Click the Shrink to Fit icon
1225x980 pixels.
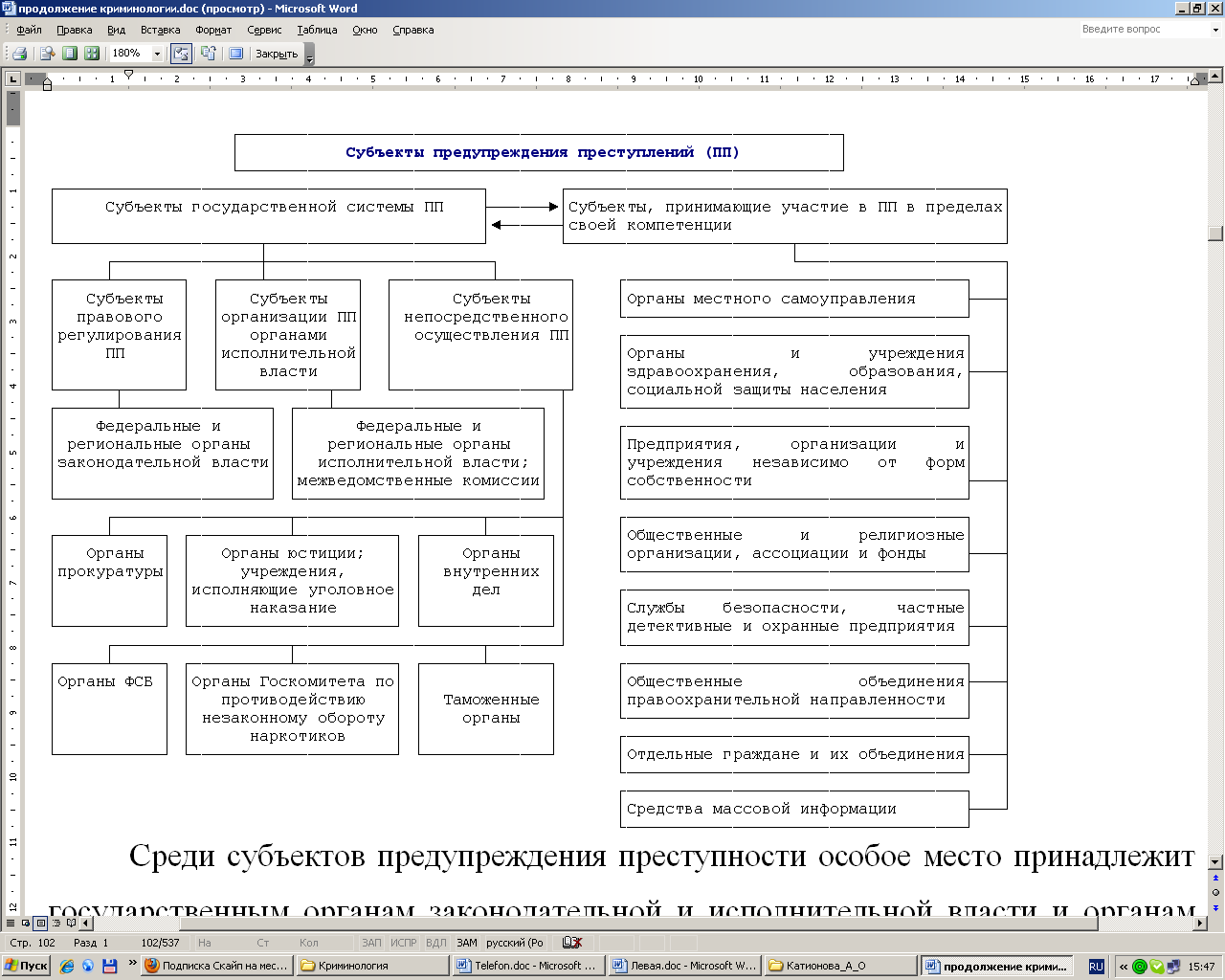(x=208, y=54)
